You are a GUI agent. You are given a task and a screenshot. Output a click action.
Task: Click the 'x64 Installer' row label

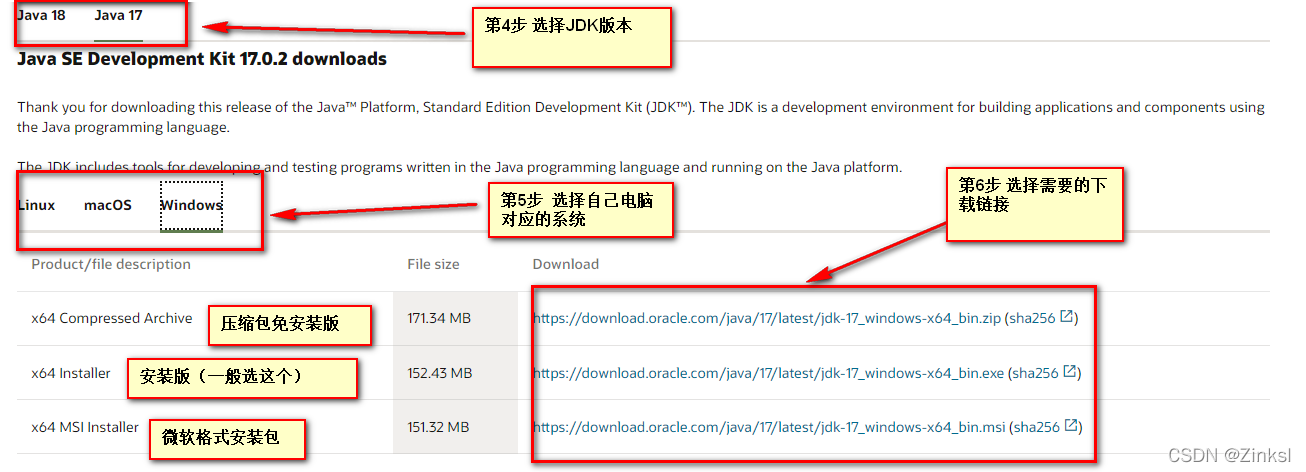[71, 373]
